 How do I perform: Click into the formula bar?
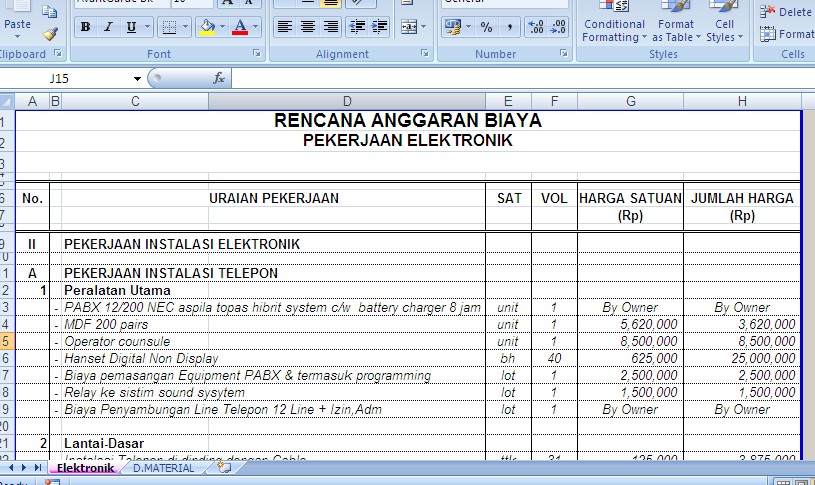pos(522,78)
